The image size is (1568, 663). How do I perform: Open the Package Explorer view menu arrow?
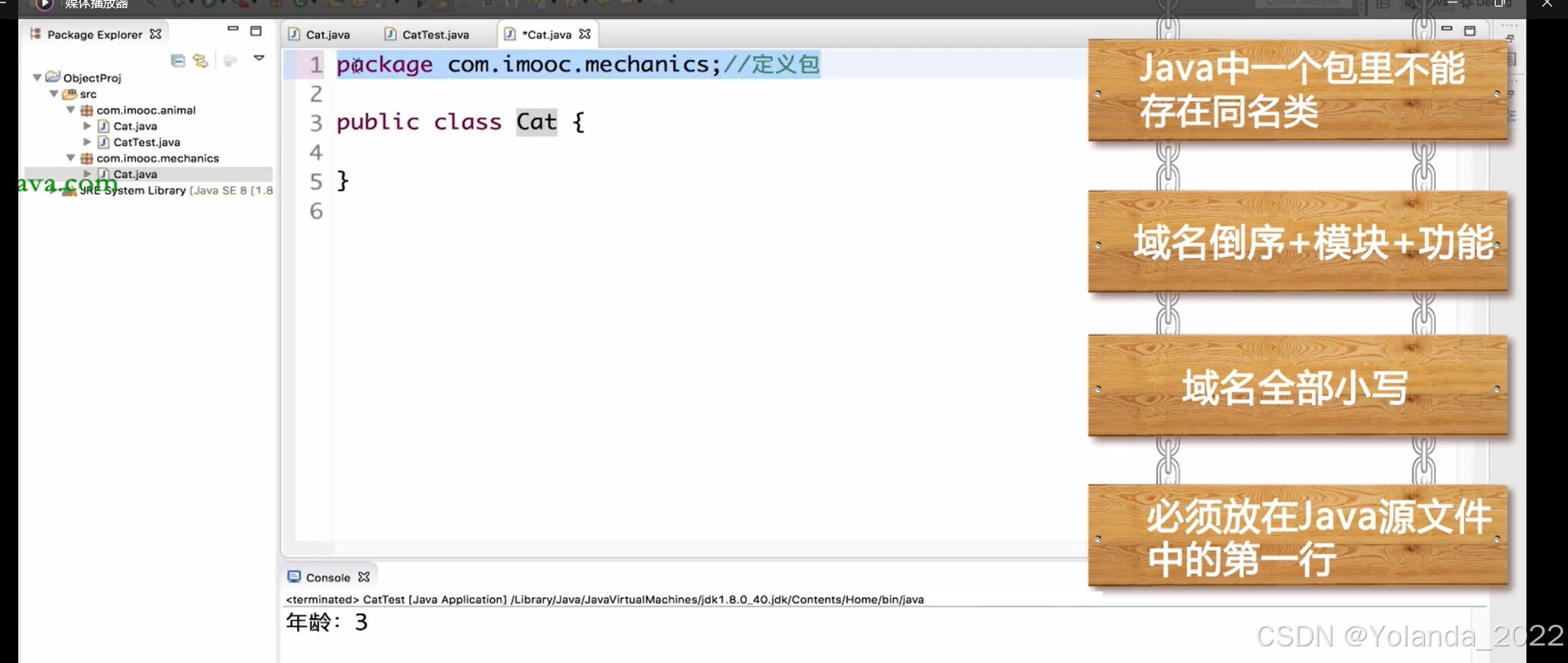click(x=260, y=58)
